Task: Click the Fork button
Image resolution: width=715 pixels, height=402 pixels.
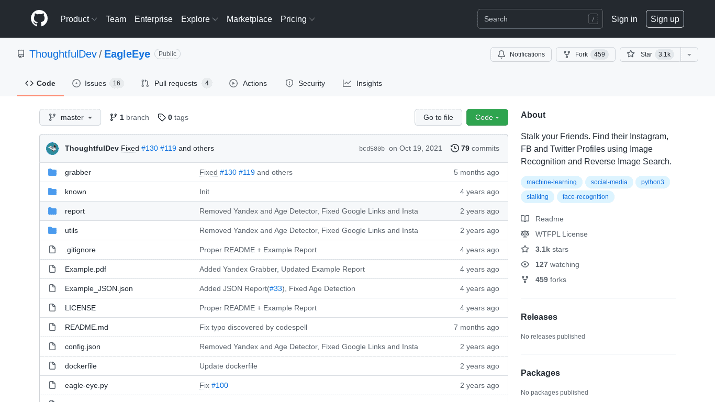Action: pos(585,54)
